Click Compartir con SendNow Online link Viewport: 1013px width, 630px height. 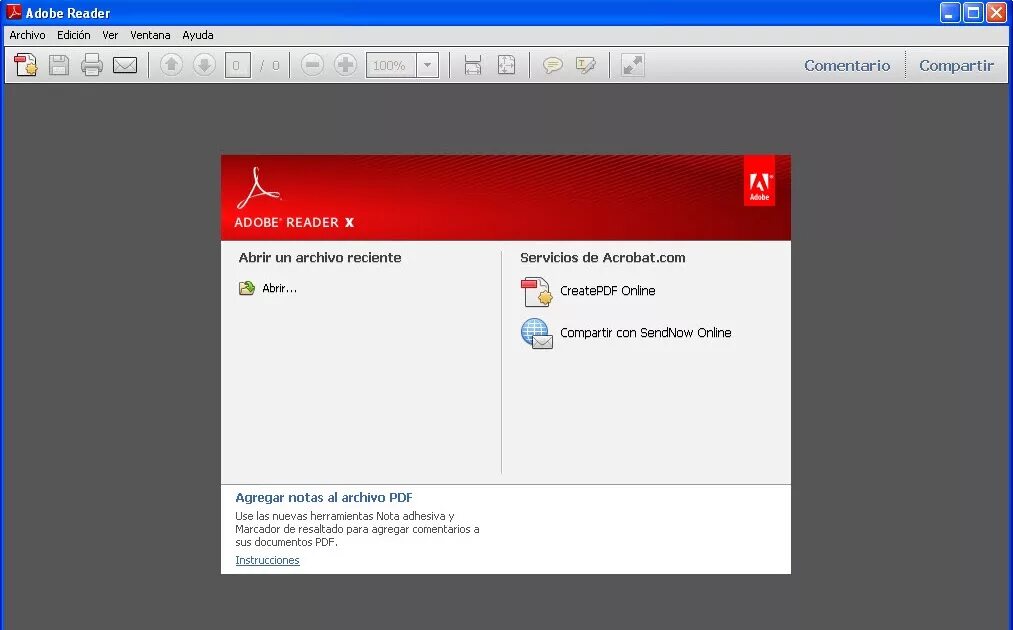(645, 333)
